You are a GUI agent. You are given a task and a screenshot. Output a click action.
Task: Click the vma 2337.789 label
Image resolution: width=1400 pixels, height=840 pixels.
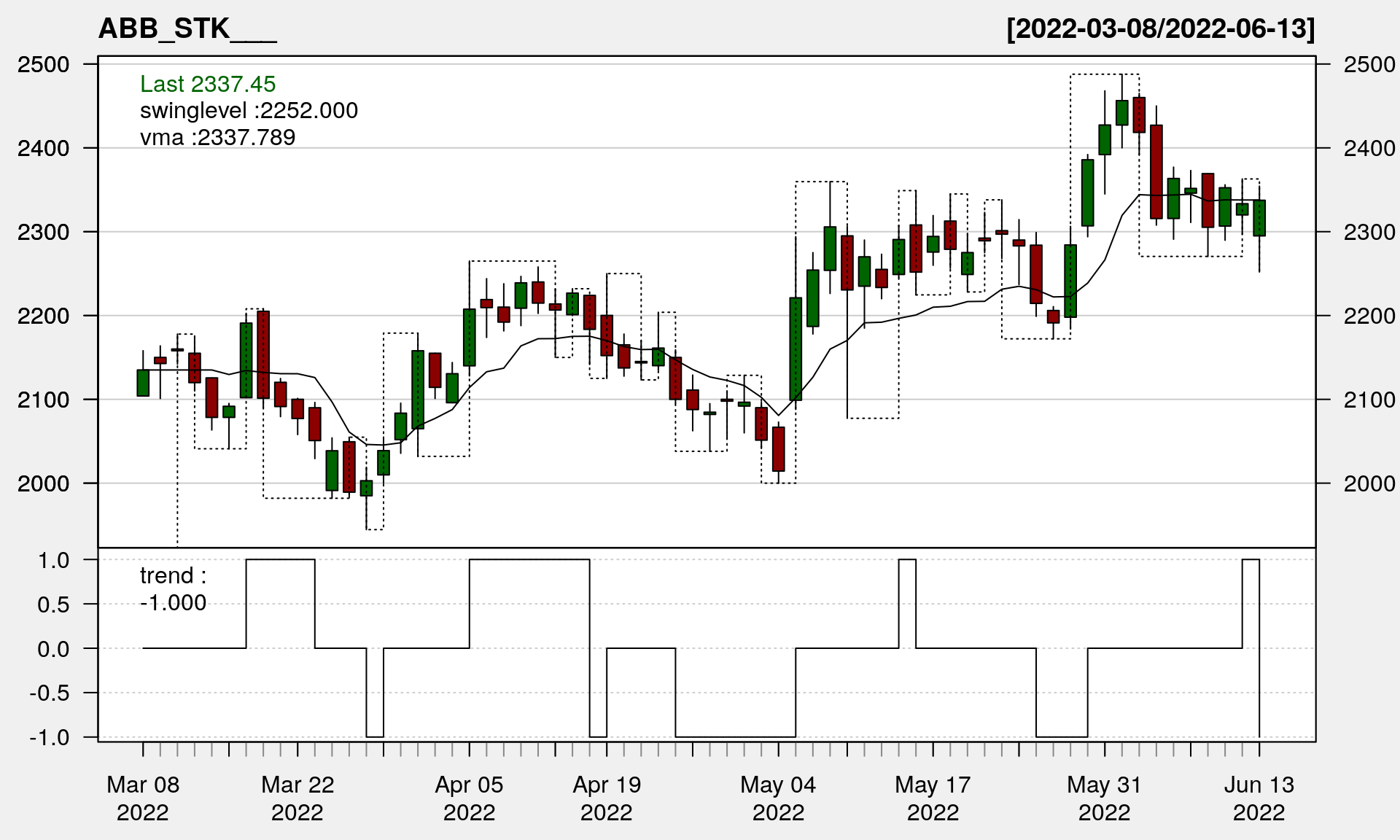coord(217,137)
